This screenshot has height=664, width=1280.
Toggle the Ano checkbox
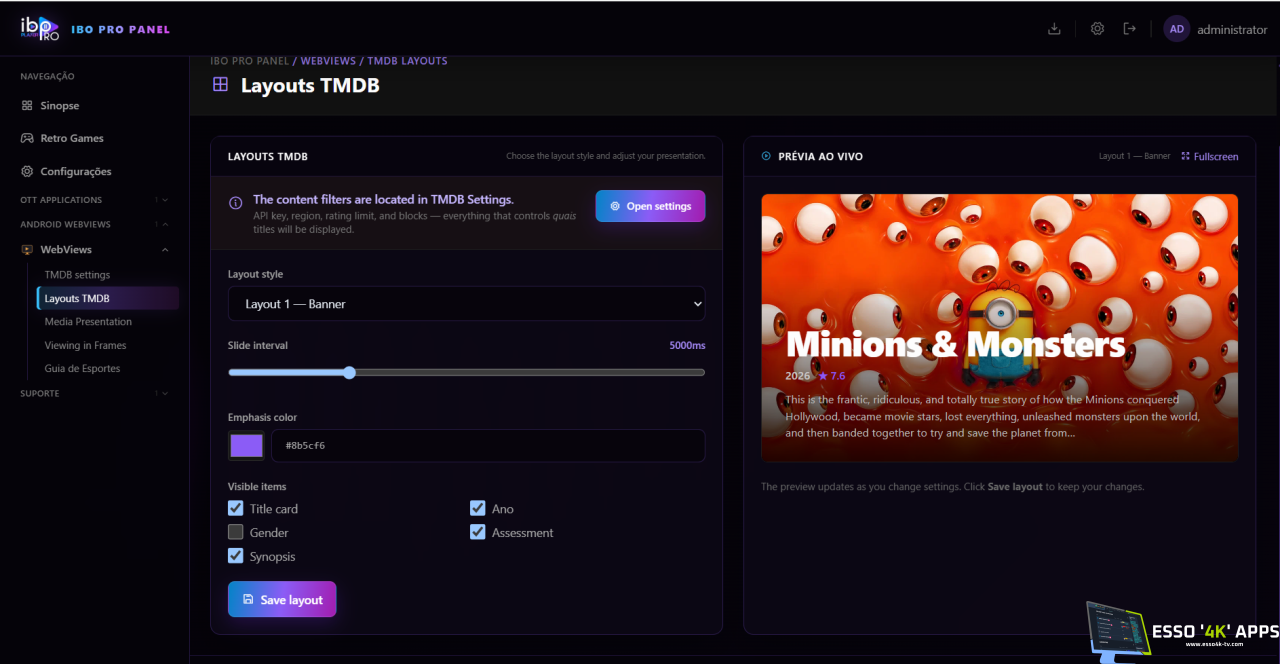[x=478, y=508]
